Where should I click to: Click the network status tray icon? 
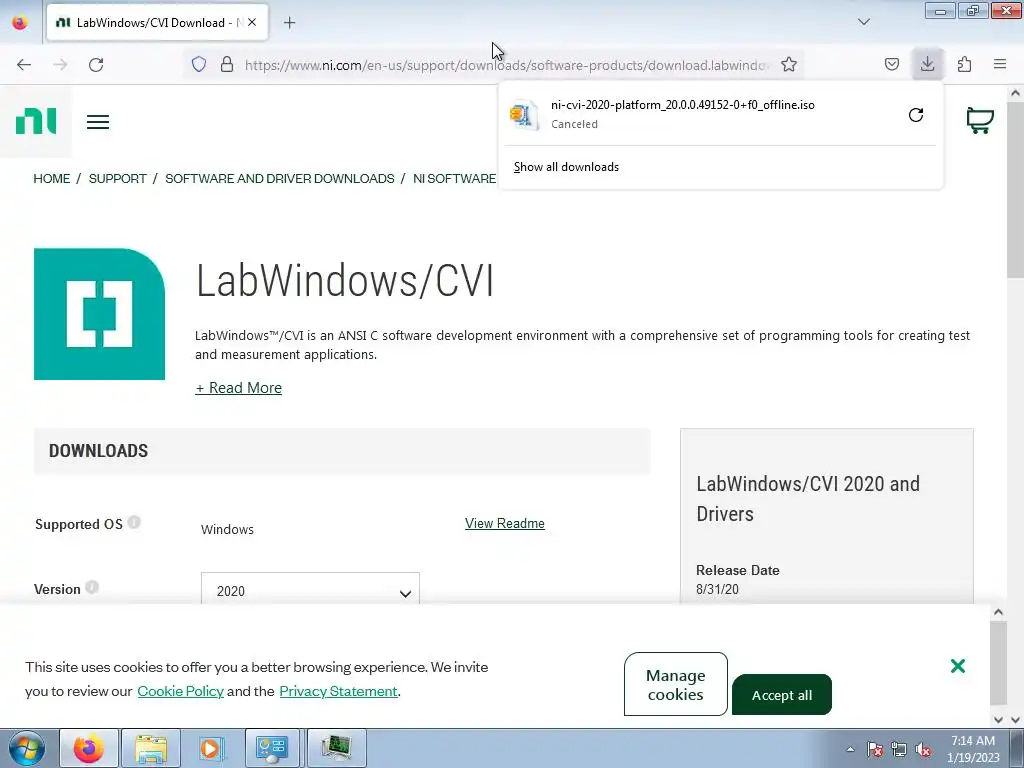[899, 749]
